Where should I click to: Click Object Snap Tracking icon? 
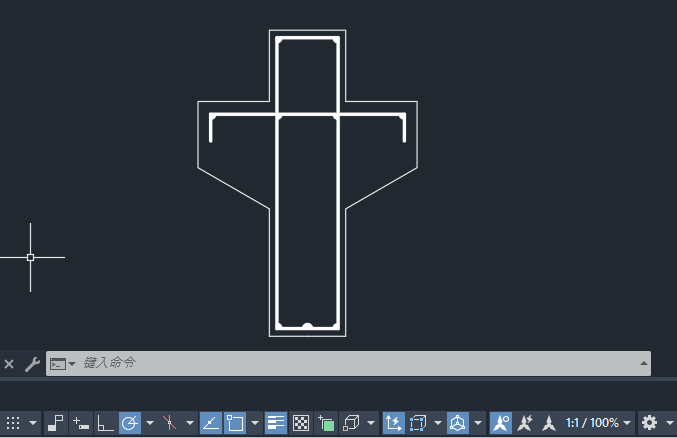[x=211, y=423]
